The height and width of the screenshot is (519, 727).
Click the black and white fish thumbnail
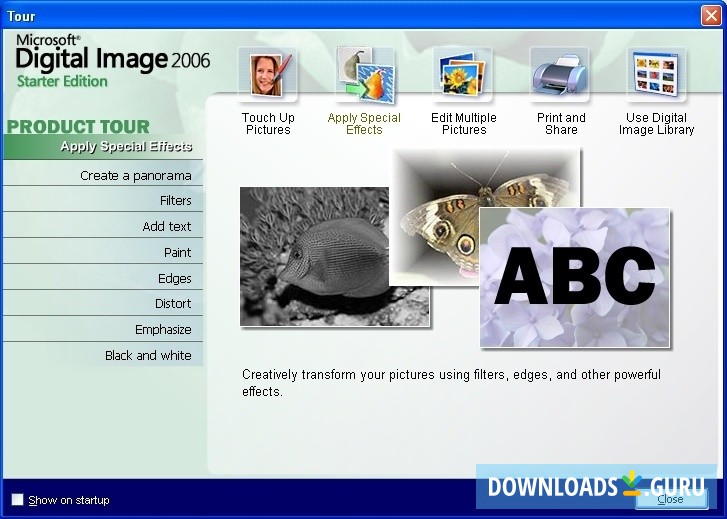(x=315, y=256)
